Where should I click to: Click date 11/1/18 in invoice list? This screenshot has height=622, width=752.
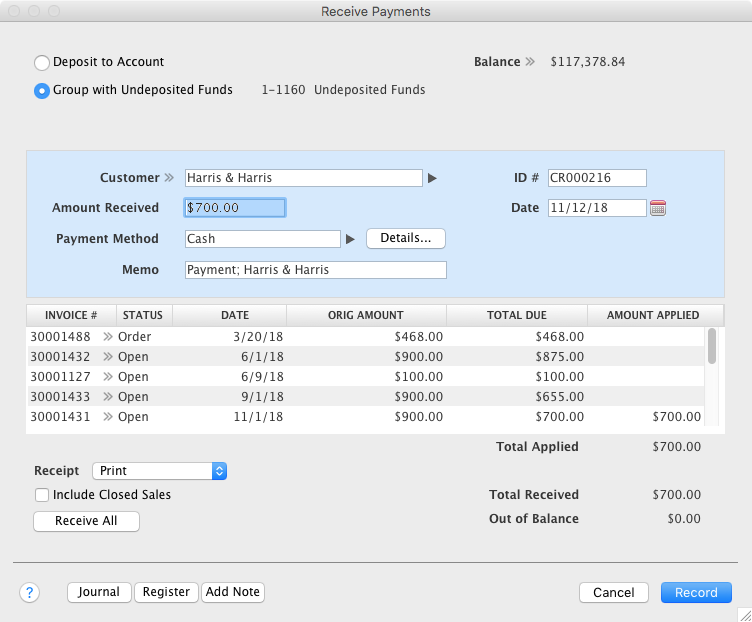(x=258, y=417)
